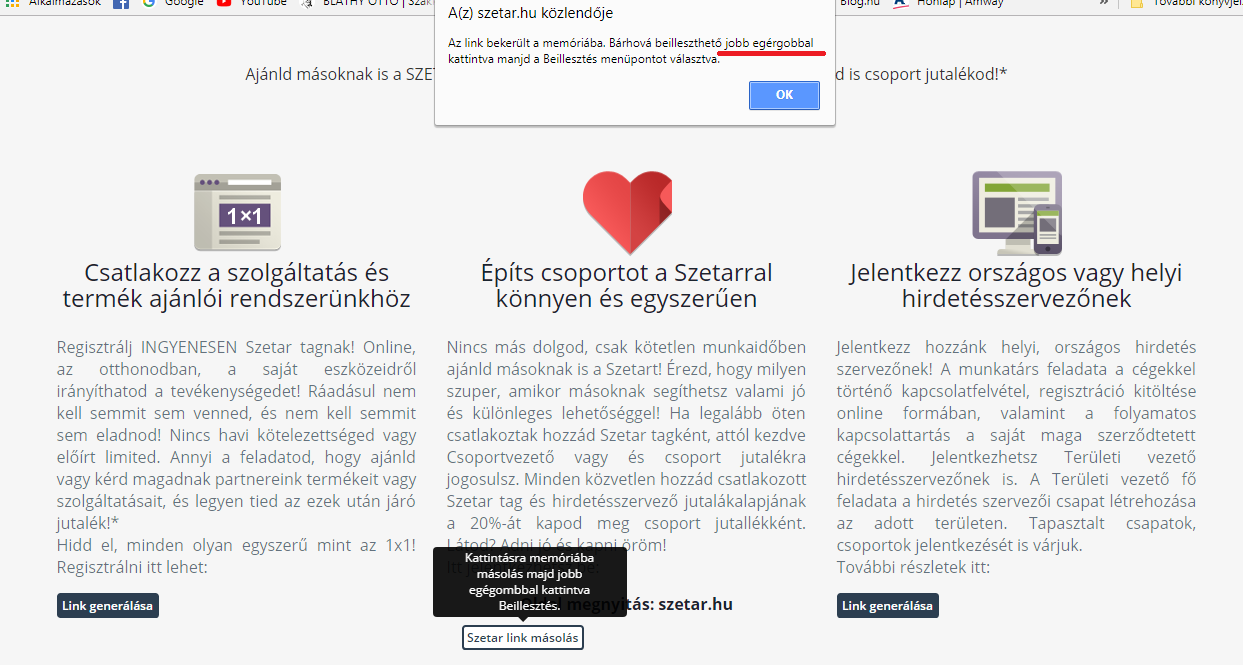Open the Google bookmark
Image resolution: width=1243 pixels, height=665 pixels.
click(x=173, y=4)
